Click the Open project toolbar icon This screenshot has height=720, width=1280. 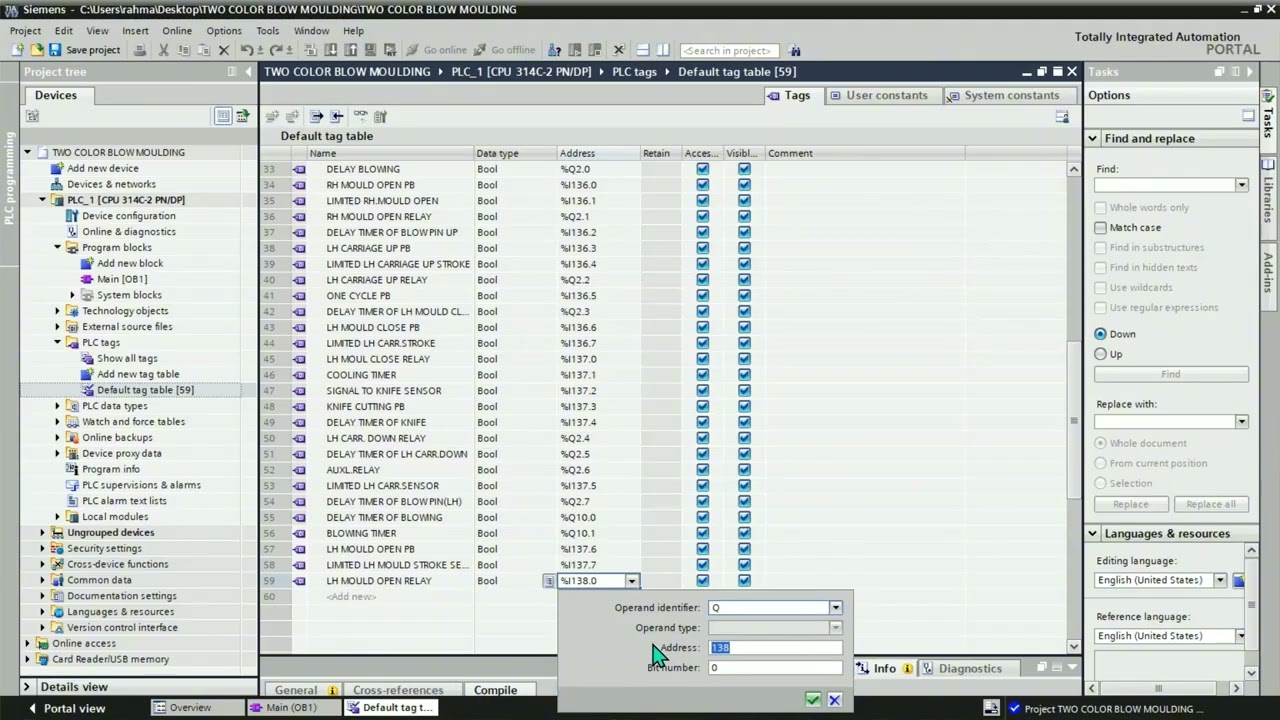[36, 50]
